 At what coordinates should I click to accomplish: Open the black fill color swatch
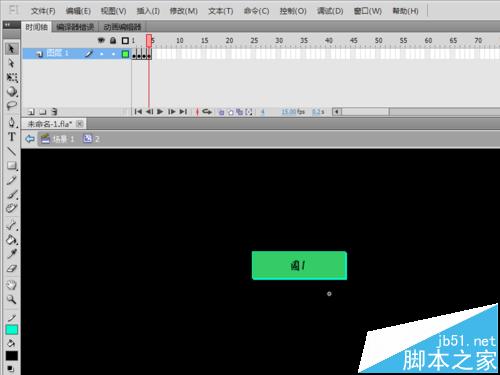tap(12, 356)
